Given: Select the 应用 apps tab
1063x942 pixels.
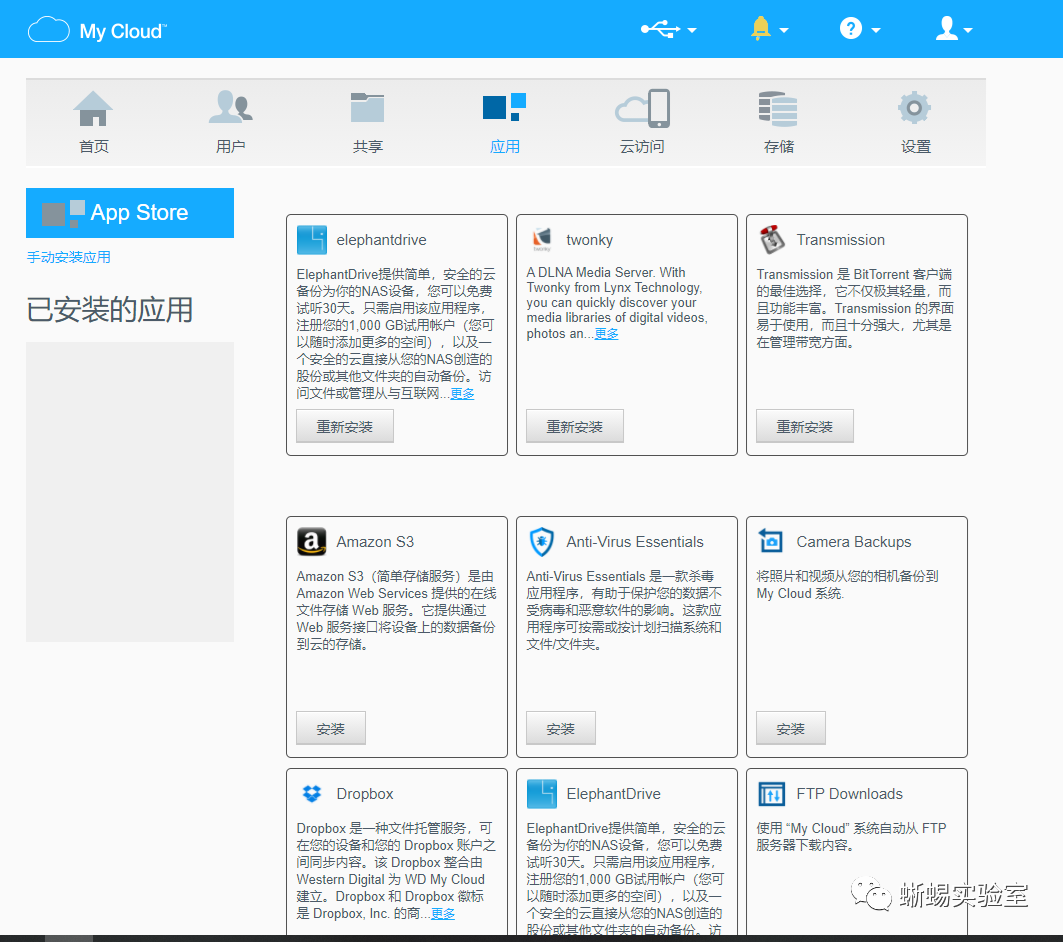Looking at the screenshot, I should click(504, 123).
